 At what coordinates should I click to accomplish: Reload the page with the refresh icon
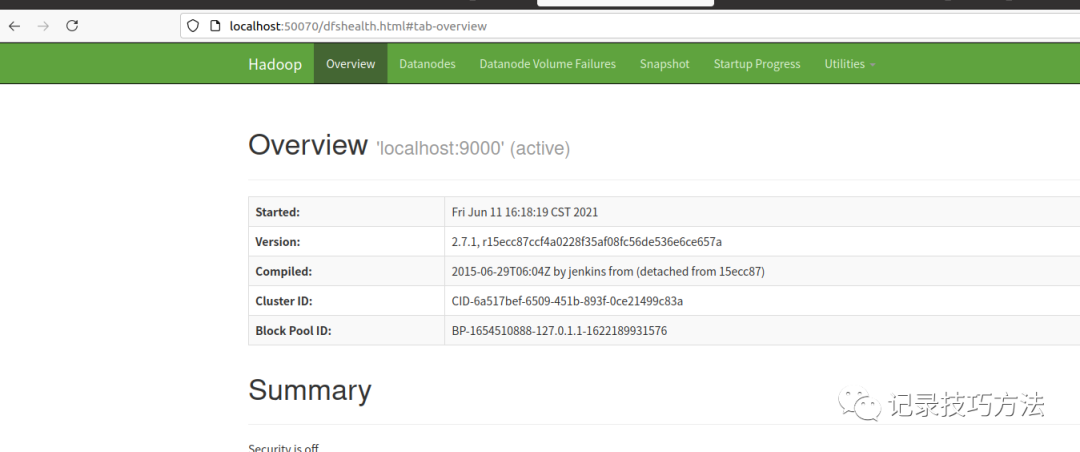(x=72, y=26)
